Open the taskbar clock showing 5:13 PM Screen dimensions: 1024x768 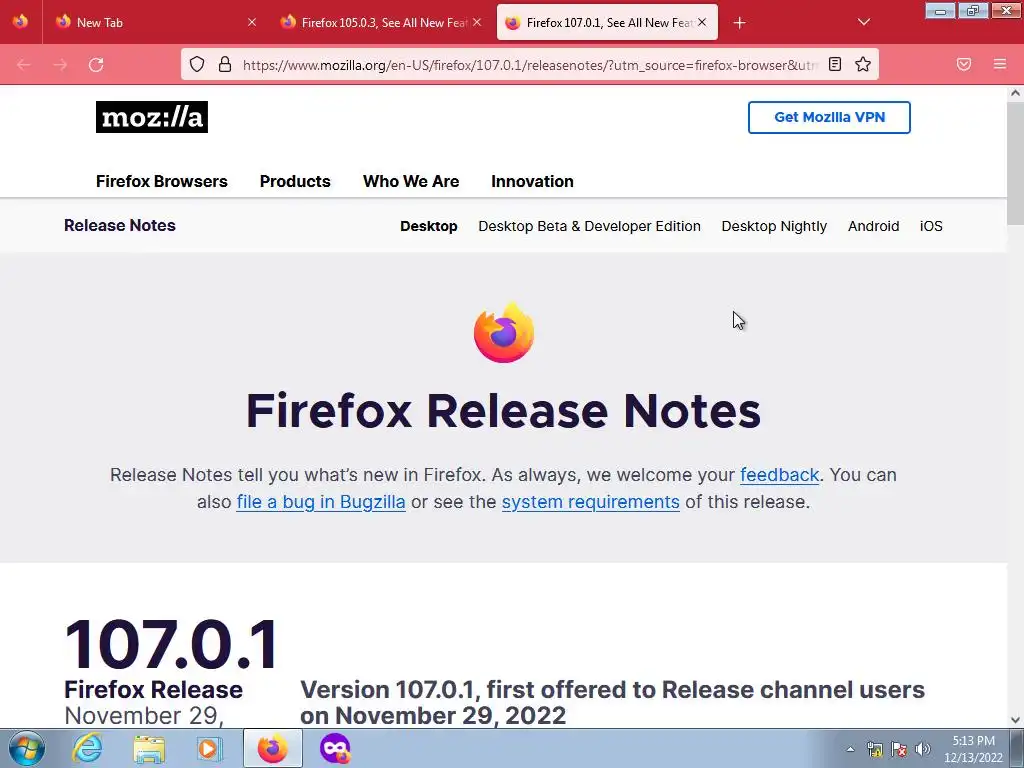point(973,749)
